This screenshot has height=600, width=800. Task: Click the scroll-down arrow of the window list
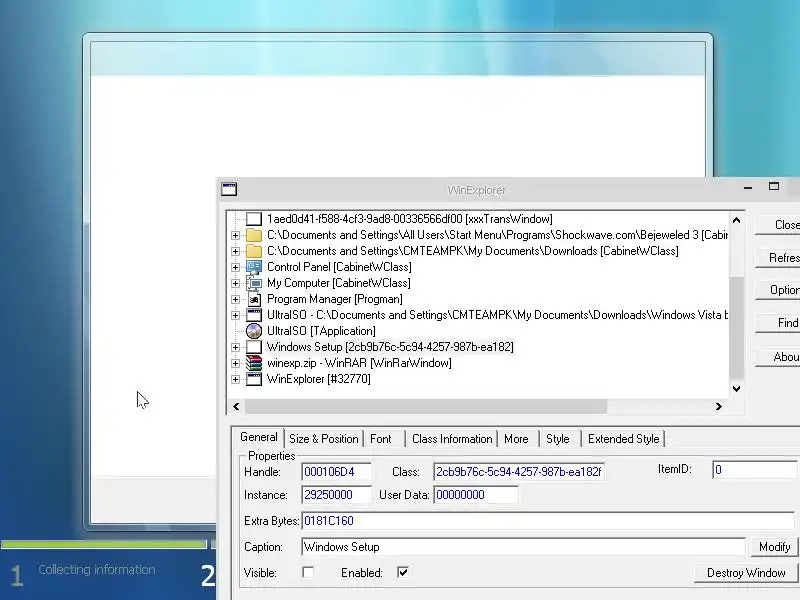pos(736,389)
